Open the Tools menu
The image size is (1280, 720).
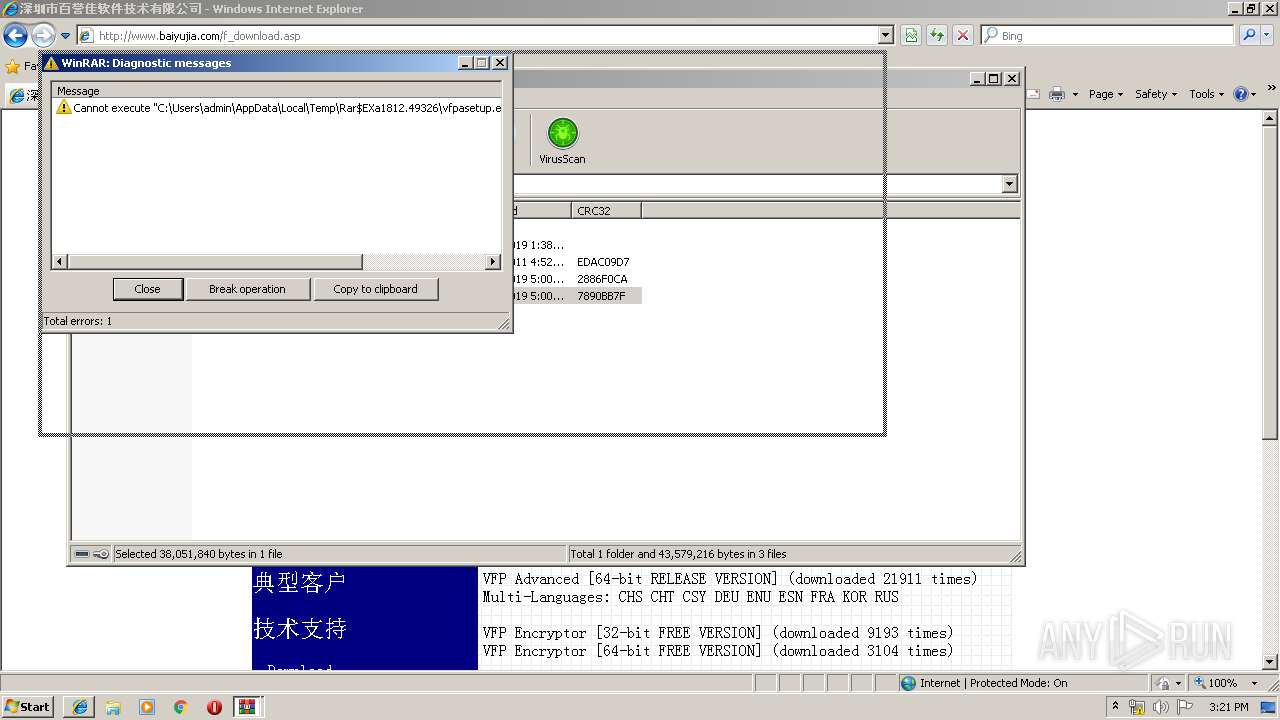coord(1207,94)
